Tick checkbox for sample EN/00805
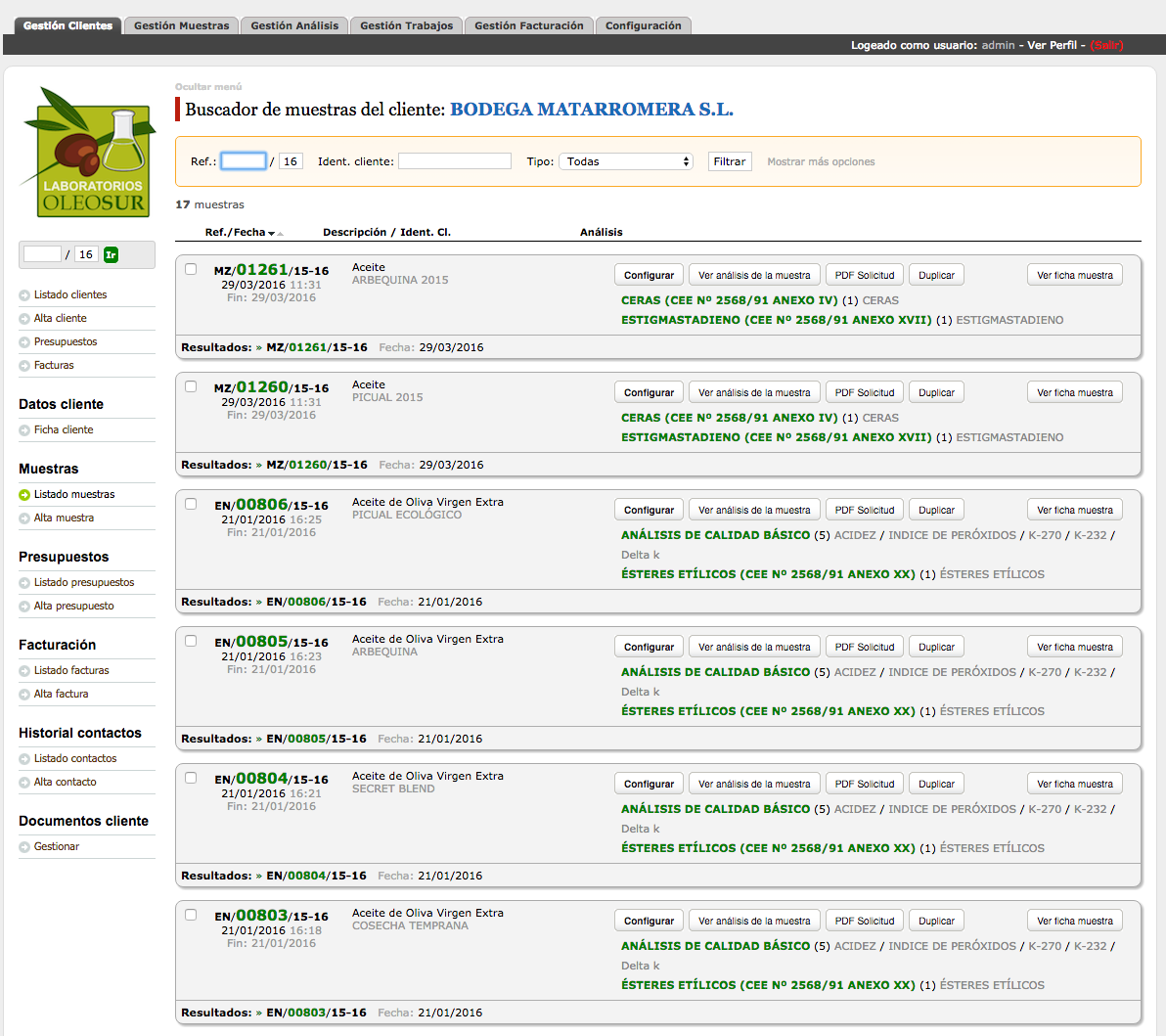Viewport: 1166px width, 1036px height. [x=191, y=641]
